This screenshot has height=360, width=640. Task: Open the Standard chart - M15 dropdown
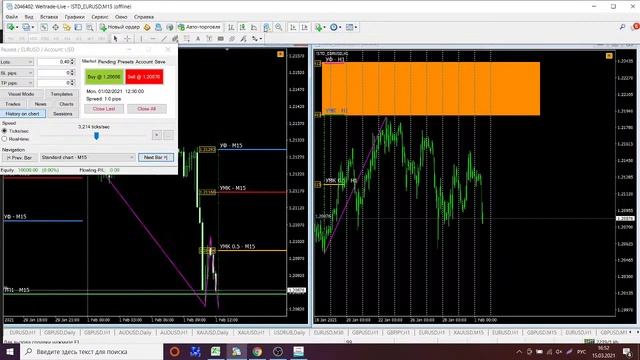87,158
